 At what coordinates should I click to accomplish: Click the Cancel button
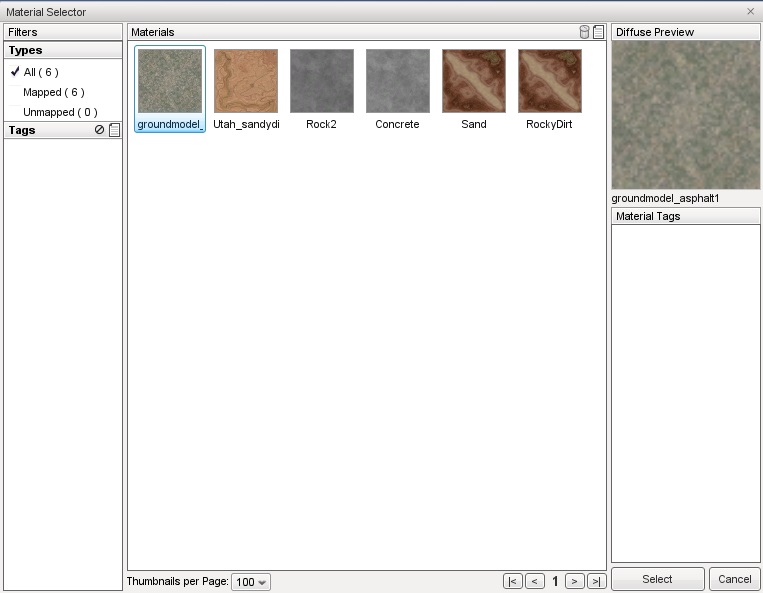[x=735, y=579]
